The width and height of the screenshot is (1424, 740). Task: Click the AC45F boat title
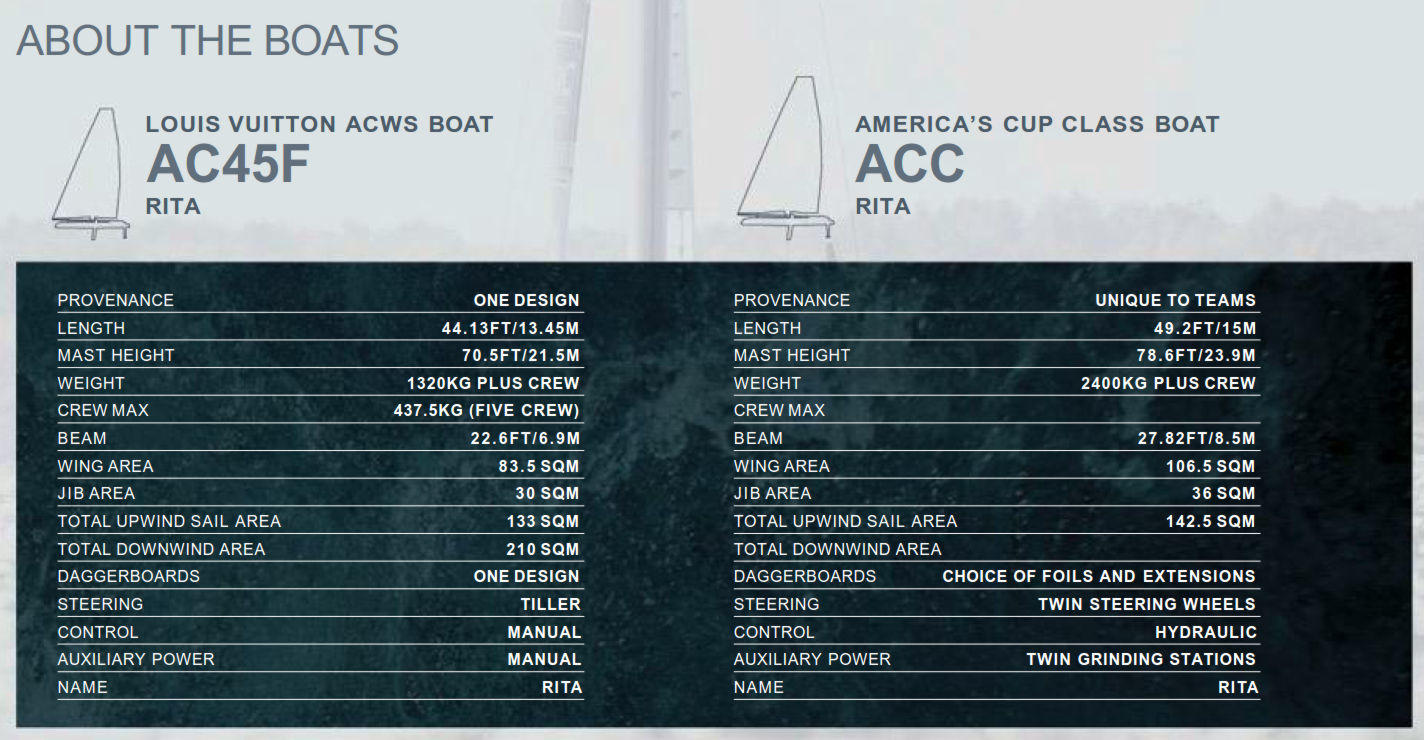[228, 164]
